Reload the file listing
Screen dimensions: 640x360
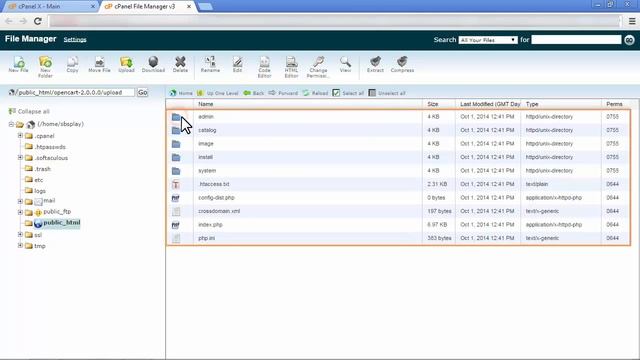[x=315, y=93]
